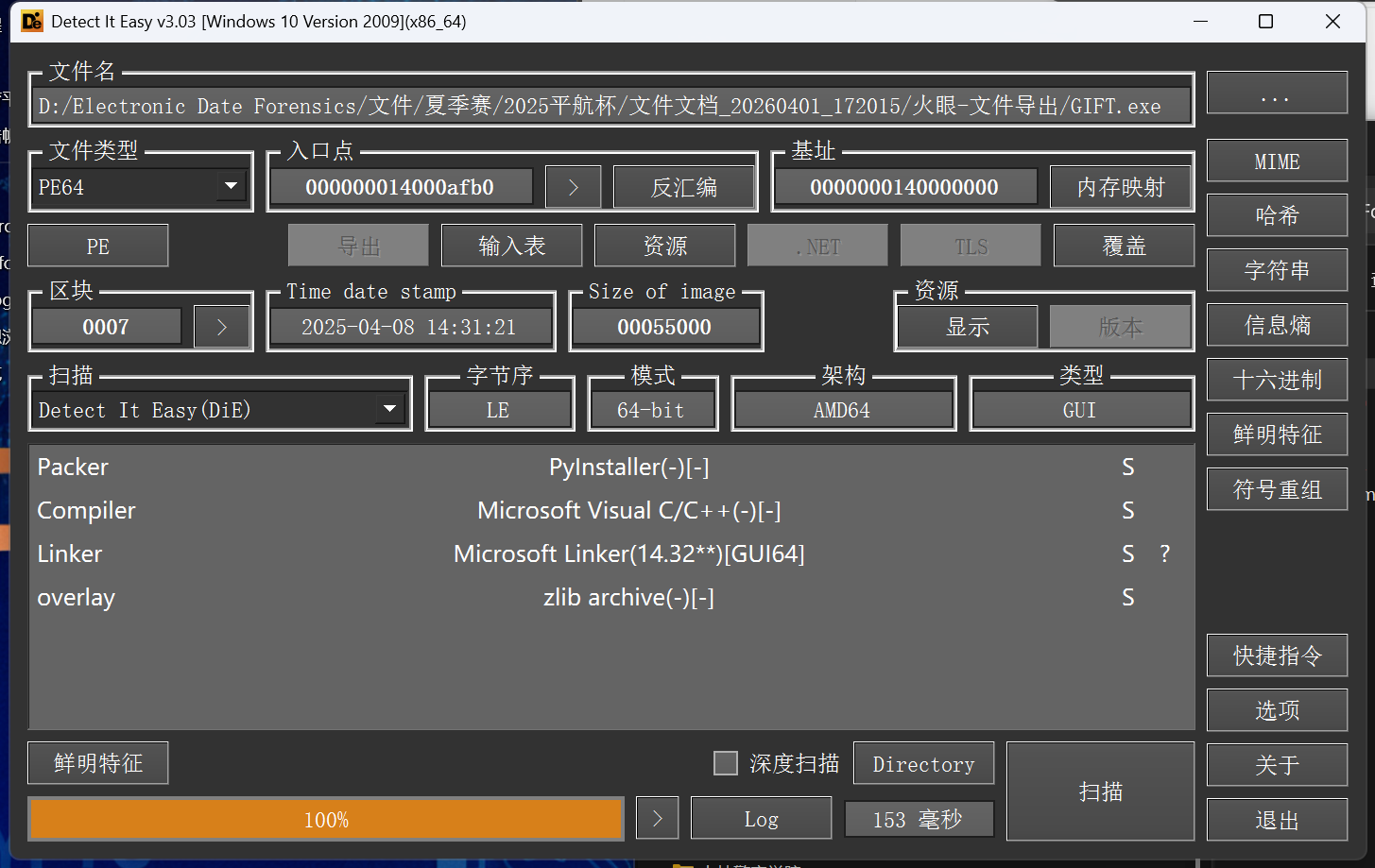
Task: Open 快捷指令 shortcuts
Action: [1277, 655]
